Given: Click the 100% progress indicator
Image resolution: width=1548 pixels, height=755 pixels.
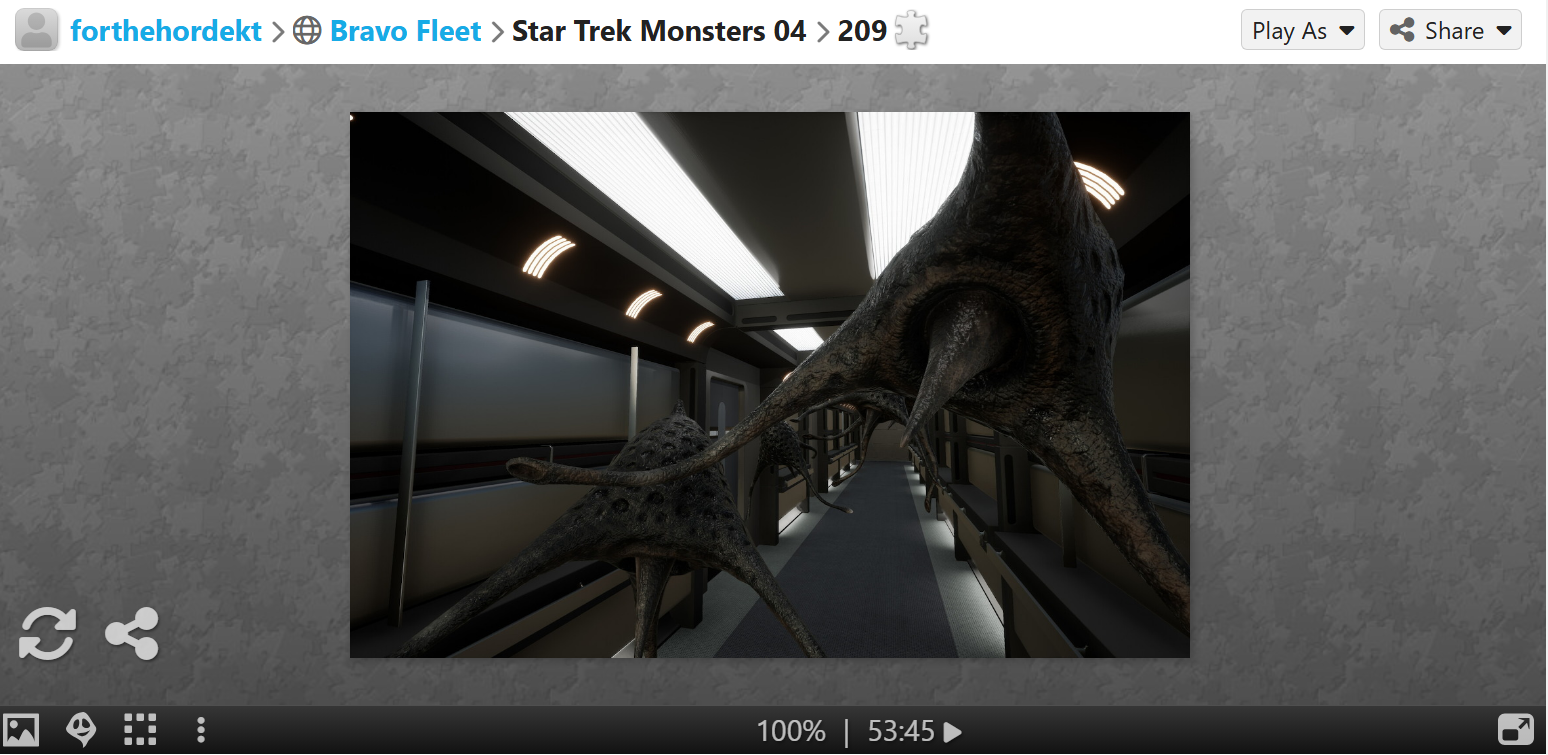Looking at the screenshot, I should click(x=791, y=732).
